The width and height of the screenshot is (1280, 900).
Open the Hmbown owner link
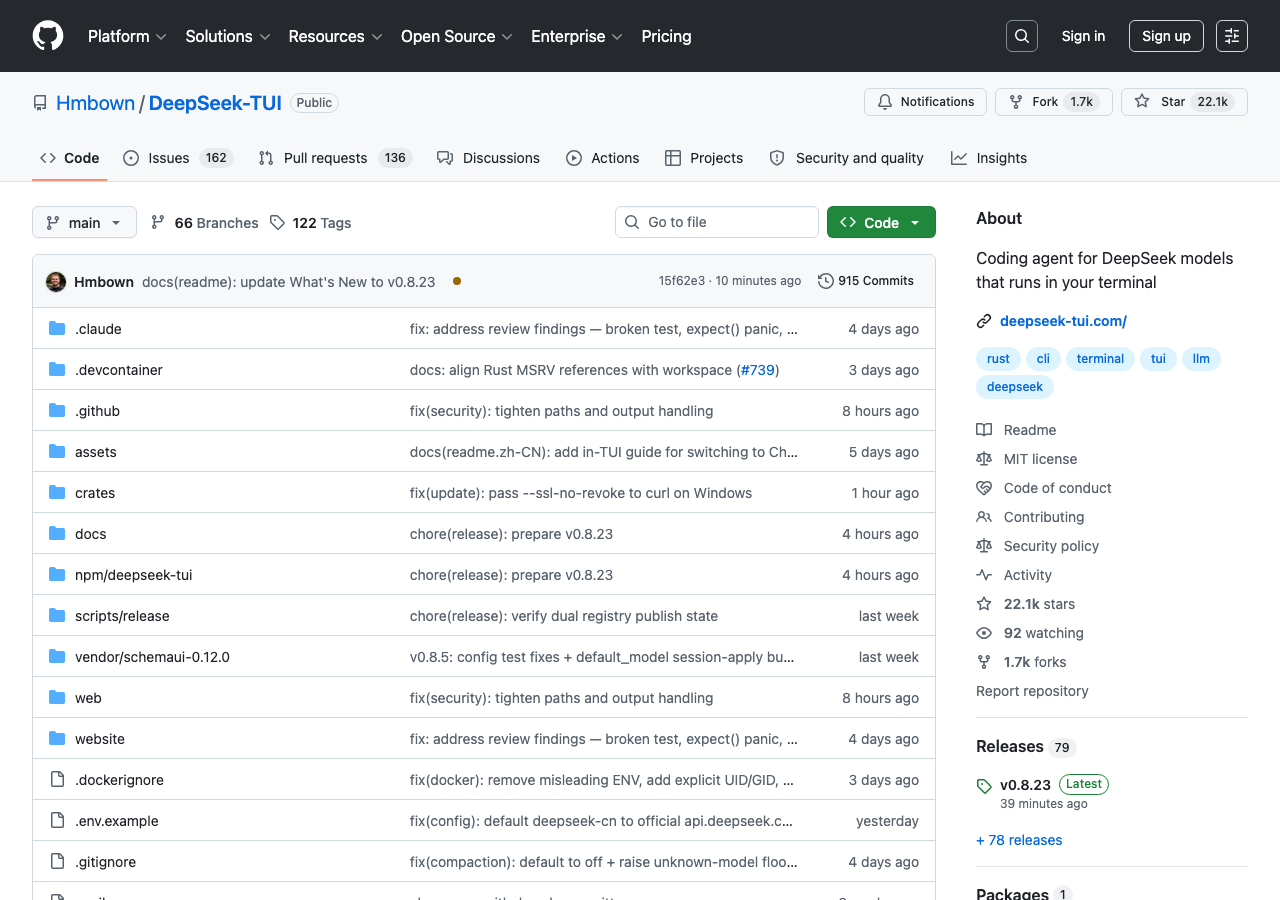(x=95, y=103)
